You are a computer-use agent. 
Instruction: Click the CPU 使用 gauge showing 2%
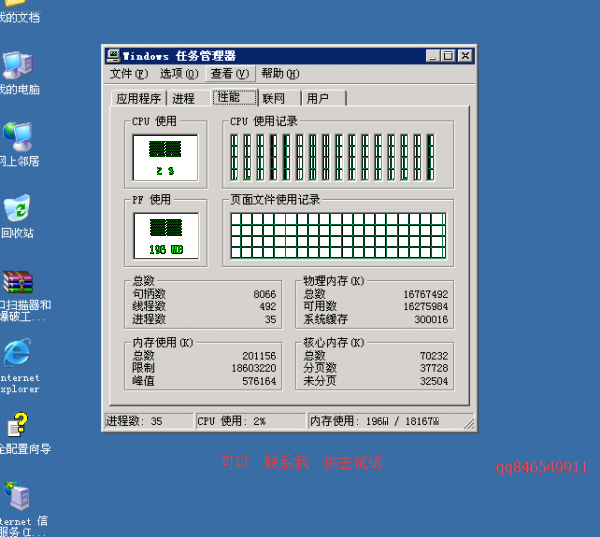[x=165, y=157]
